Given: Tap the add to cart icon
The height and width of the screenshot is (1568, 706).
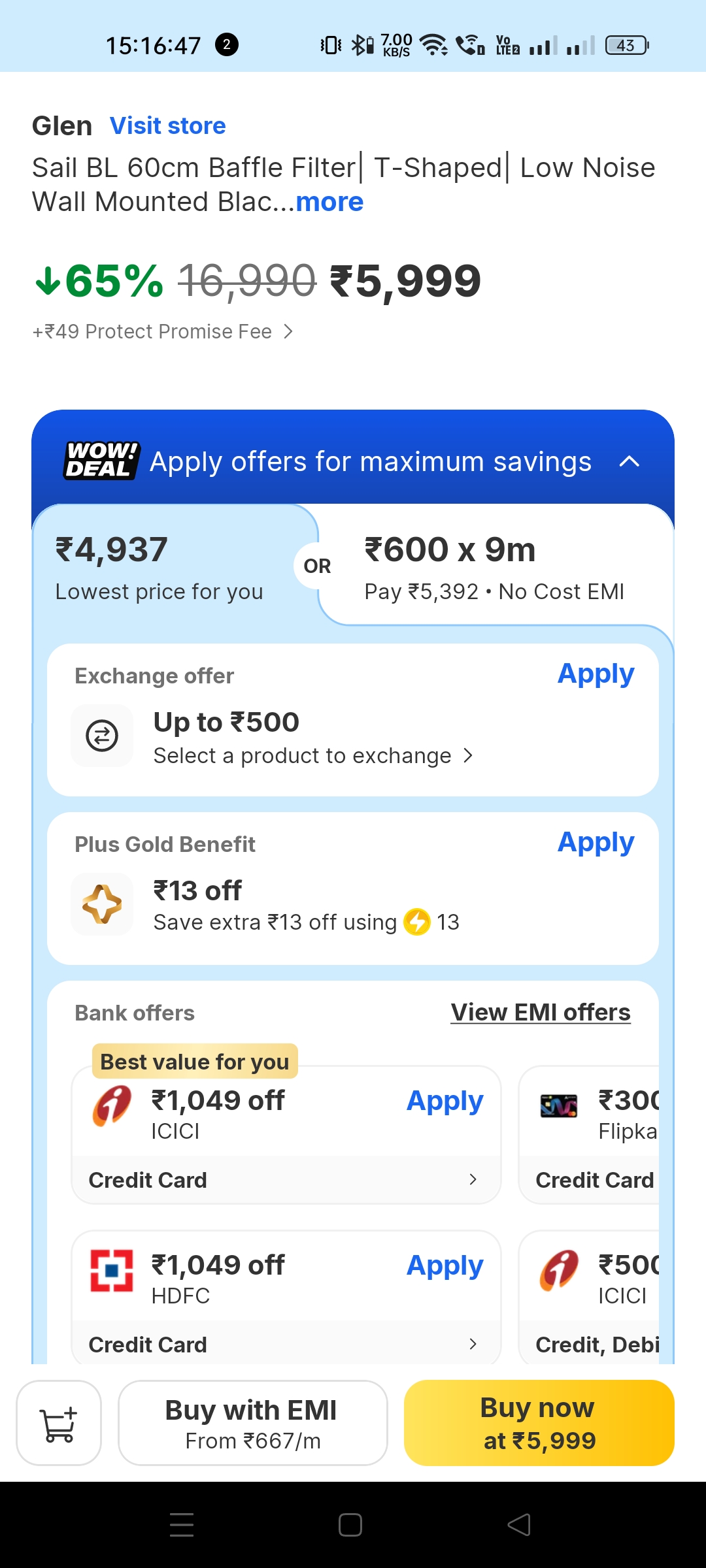Looking at the screenshot, I should [59, 1423].
